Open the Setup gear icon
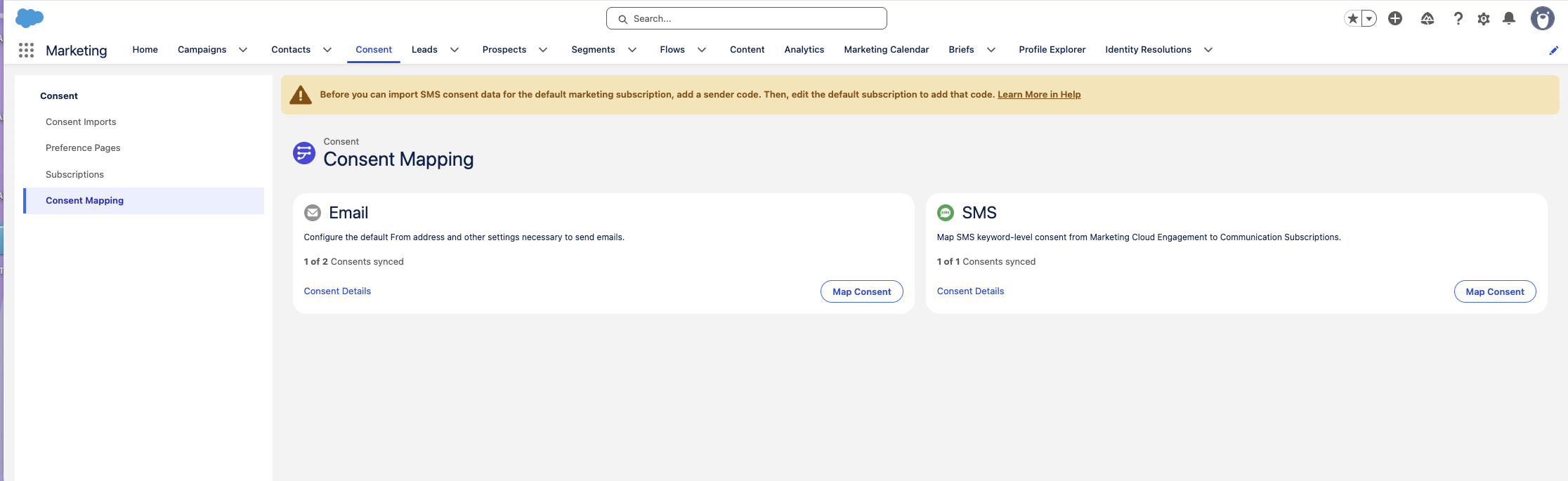The width and height of the screenshot is (1568, 481). tap(1483, 19)
